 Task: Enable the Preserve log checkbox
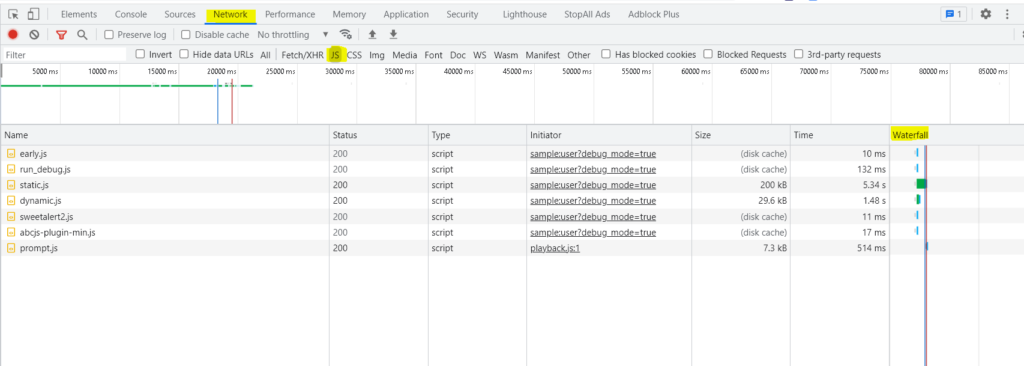[109, 35]
